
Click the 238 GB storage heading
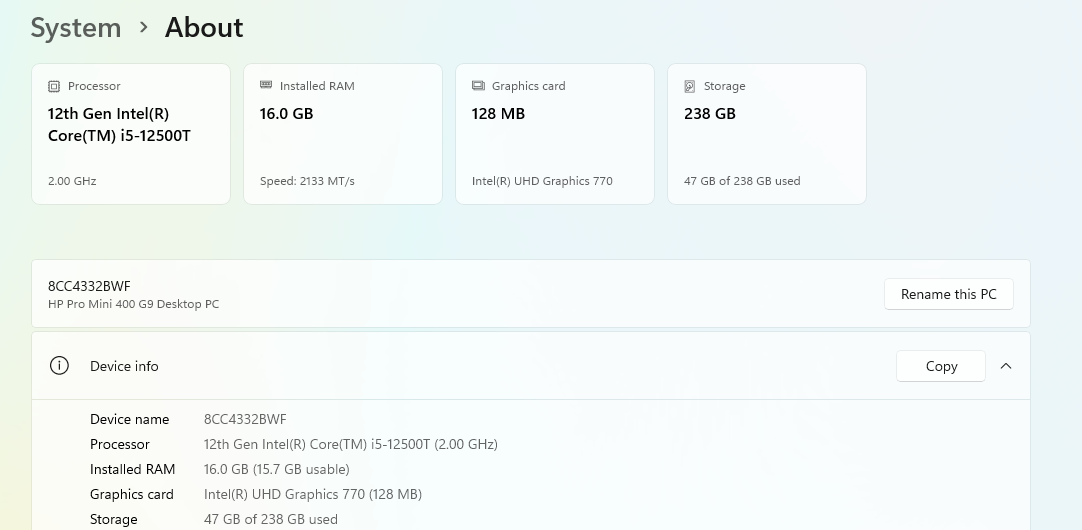pos(709,114)
